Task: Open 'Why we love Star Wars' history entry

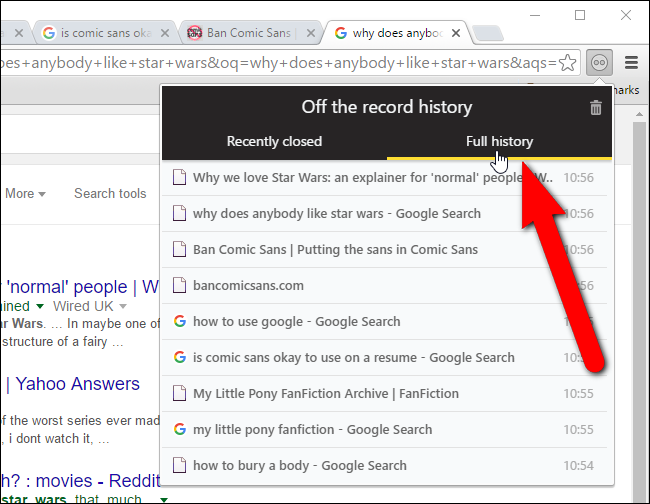Action: tap(384, 178)
